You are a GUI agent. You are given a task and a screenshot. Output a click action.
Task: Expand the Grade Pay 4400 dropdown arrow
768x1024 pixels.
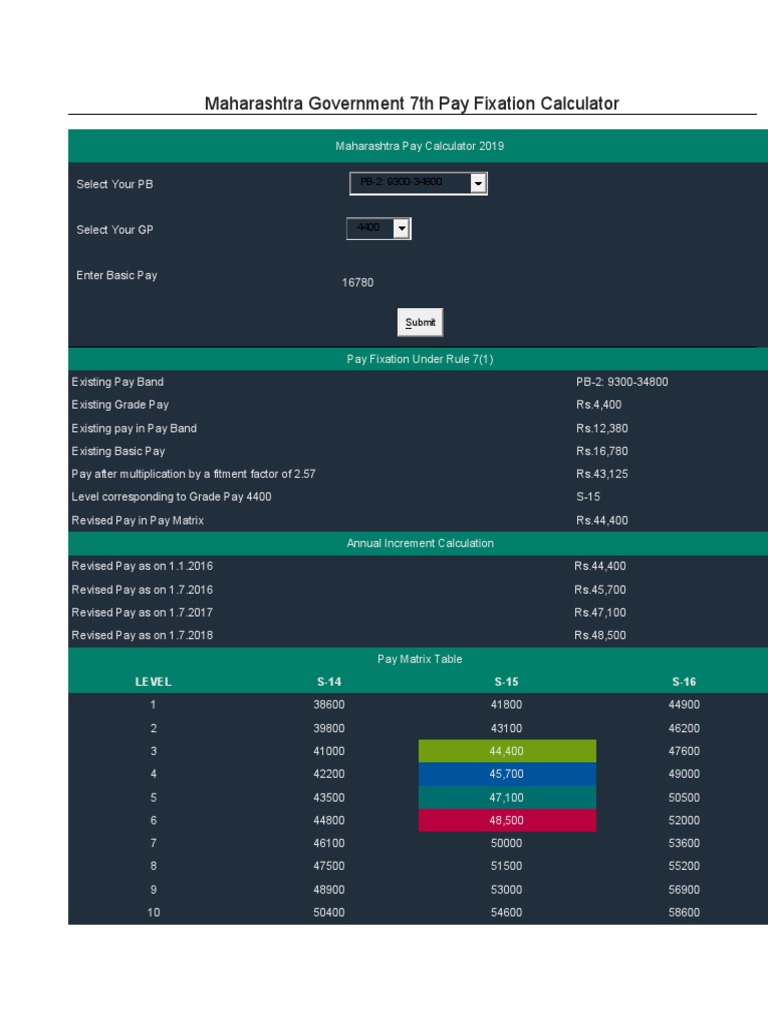(x=402, y=229)
